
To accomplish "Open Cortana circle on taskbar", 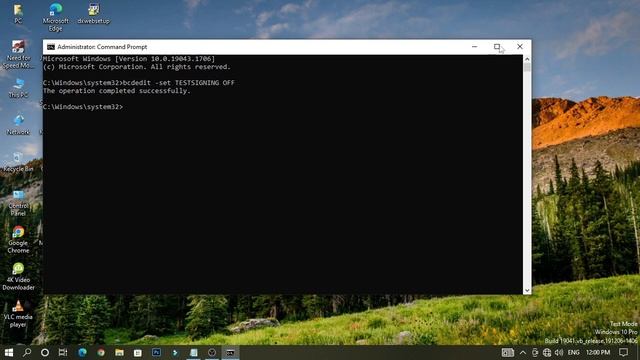I will pos(45,352).
